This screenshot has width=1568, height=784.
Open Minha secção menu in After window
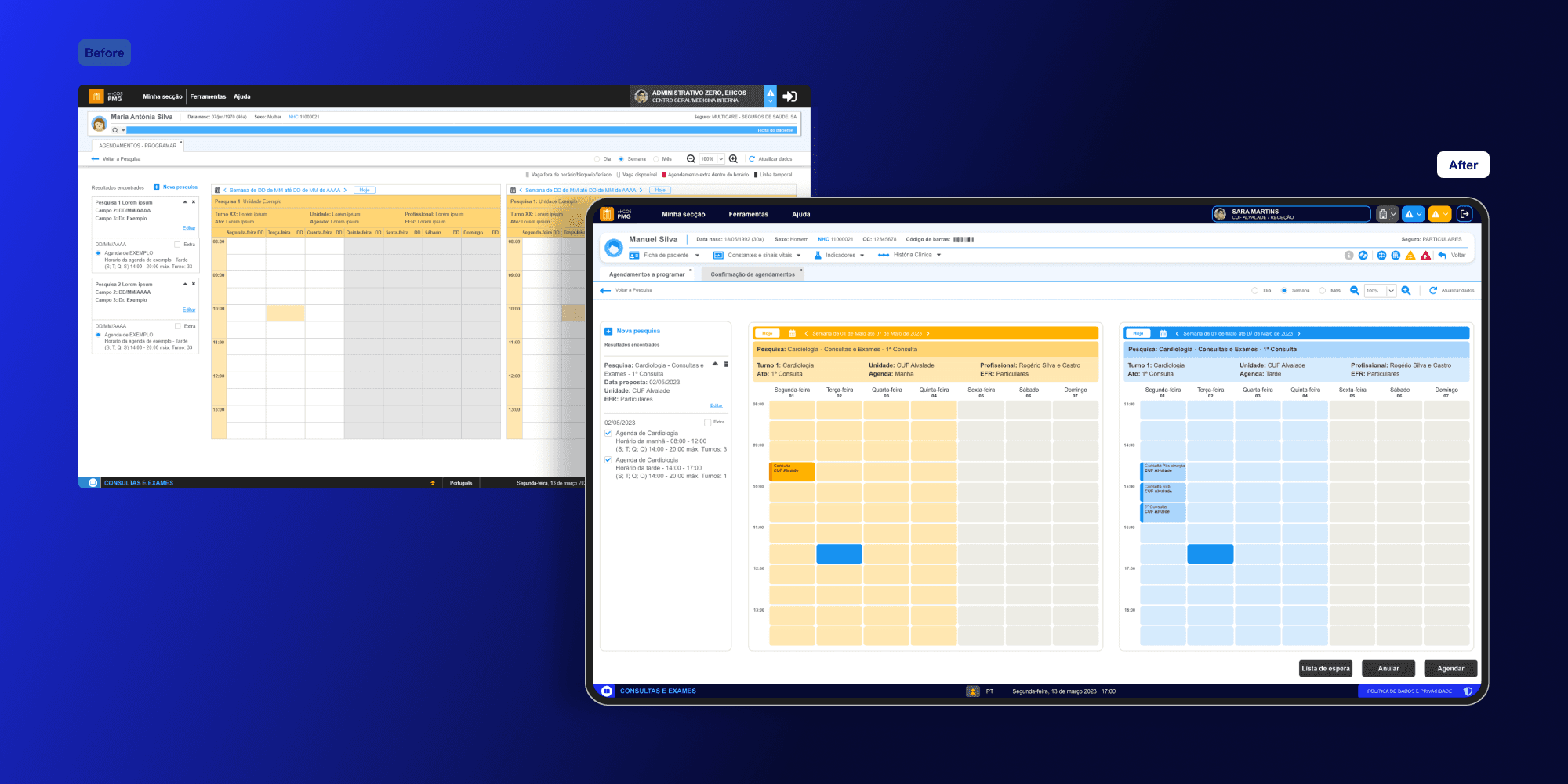tap(683, 214)
